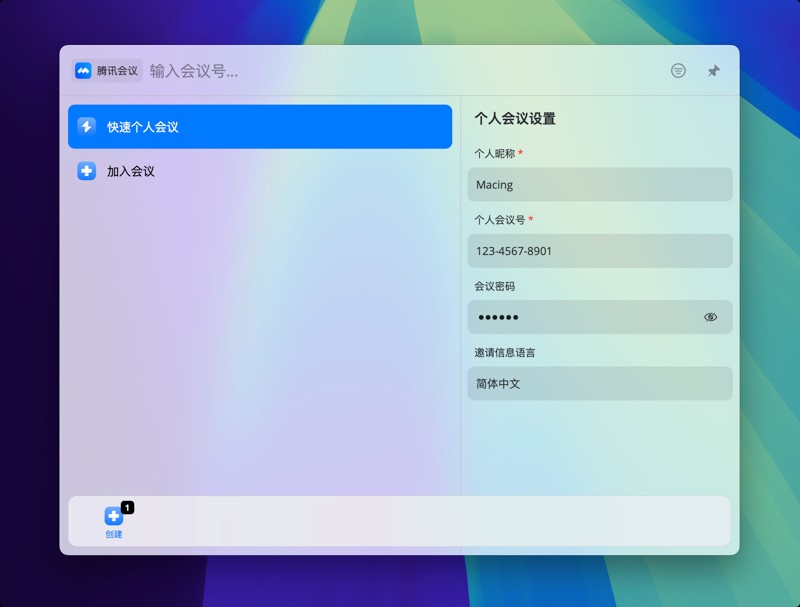
Task: Click the 个人会议号 label text
Action: click(x=499, y=220)
